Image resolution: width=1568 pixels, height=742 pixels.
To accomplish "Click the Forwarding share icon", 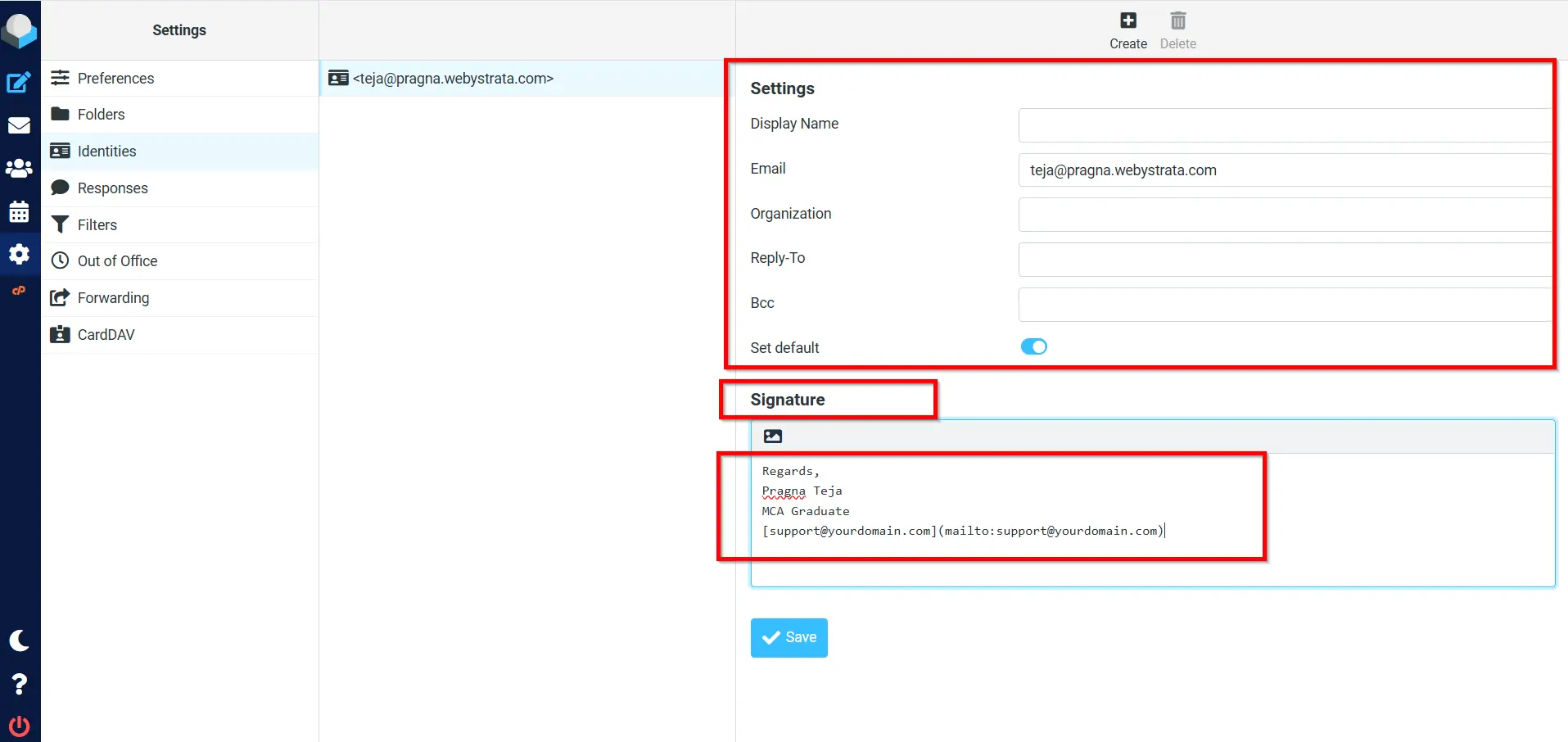I will pyautogui.click(x=60, y=297).
